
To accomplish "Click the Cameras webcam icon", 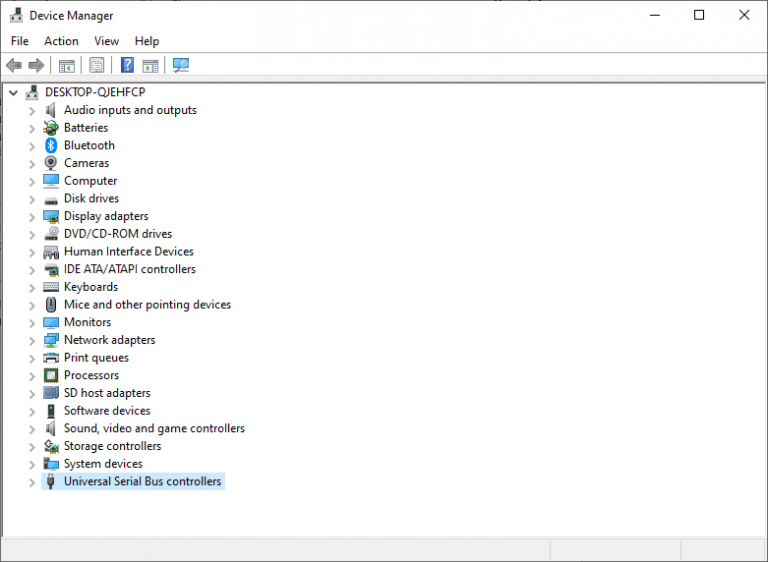I will pos(51,163).
